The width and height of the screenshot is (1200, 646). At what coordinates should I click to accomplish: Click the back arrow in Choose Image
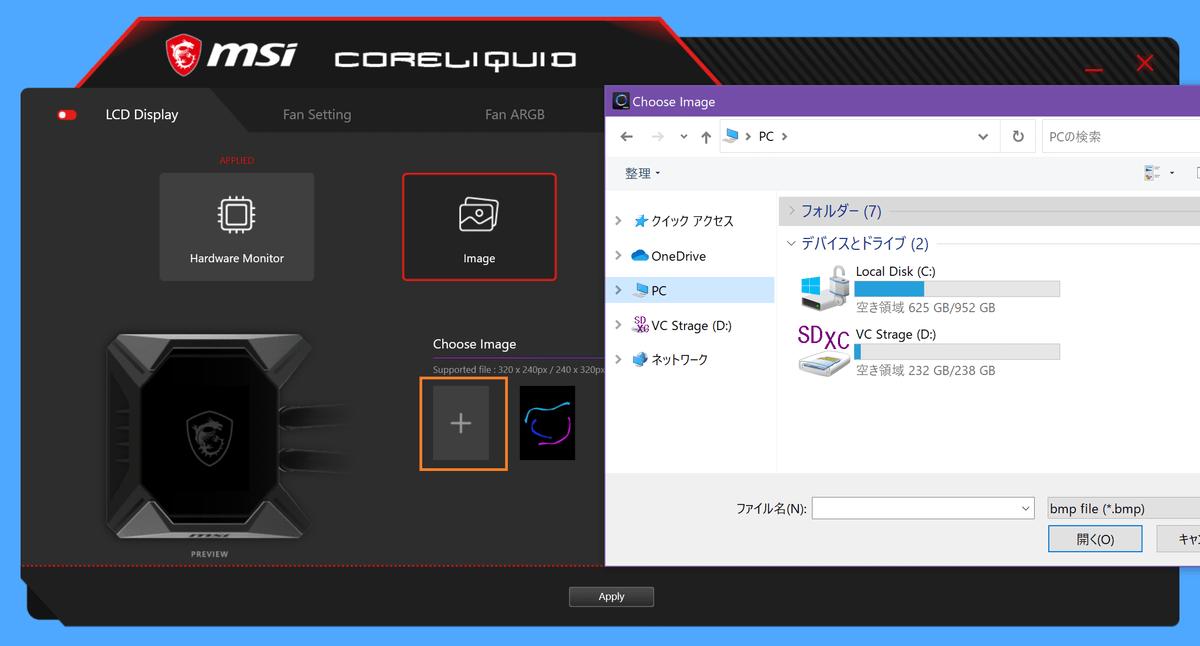(626, 137)
